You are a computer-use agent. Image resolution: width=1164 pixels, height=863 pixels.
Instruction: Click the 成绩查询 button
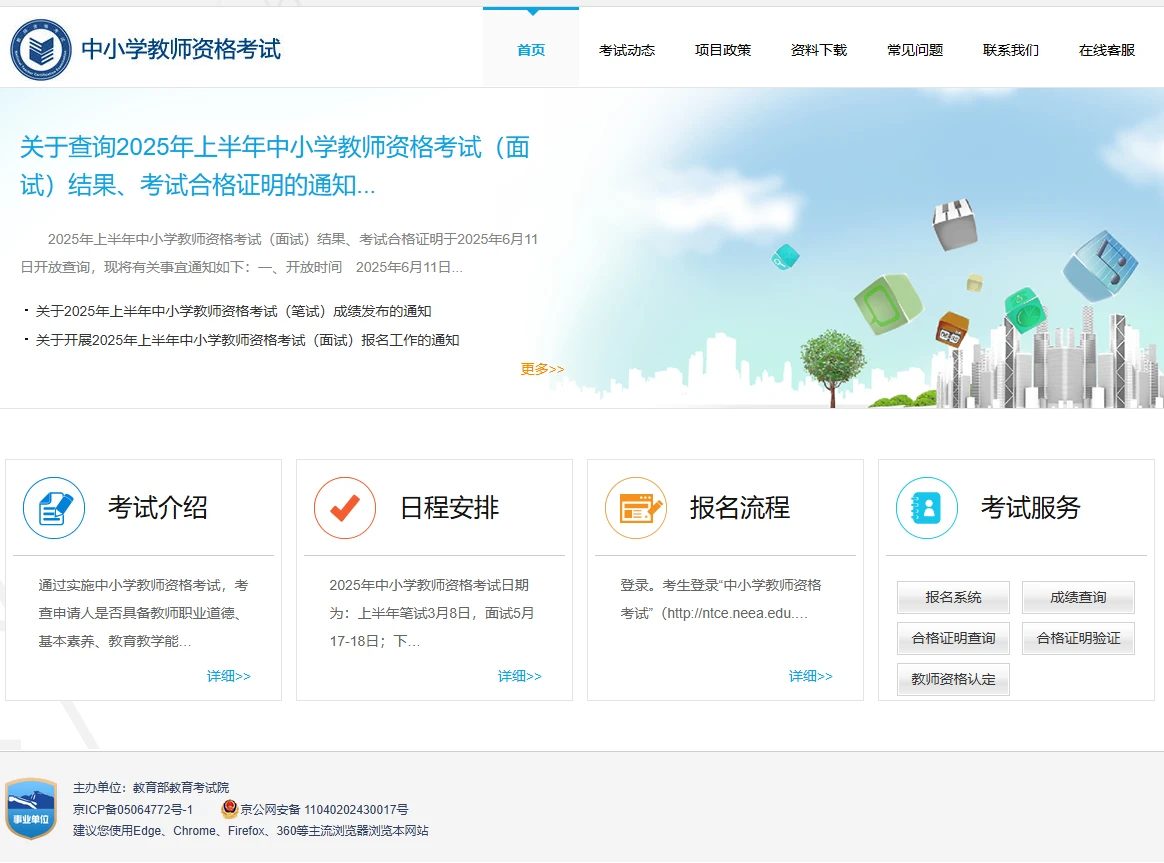pyautogui.click(x=1077, y=597)
